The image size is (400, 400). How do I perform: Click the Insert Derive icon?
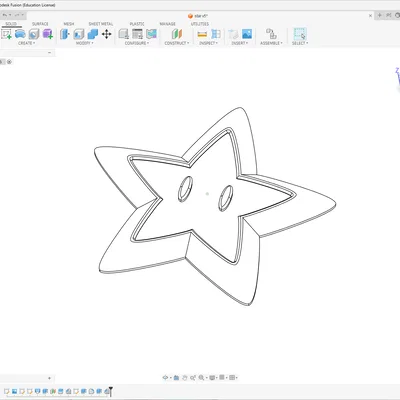click(233, 34)
